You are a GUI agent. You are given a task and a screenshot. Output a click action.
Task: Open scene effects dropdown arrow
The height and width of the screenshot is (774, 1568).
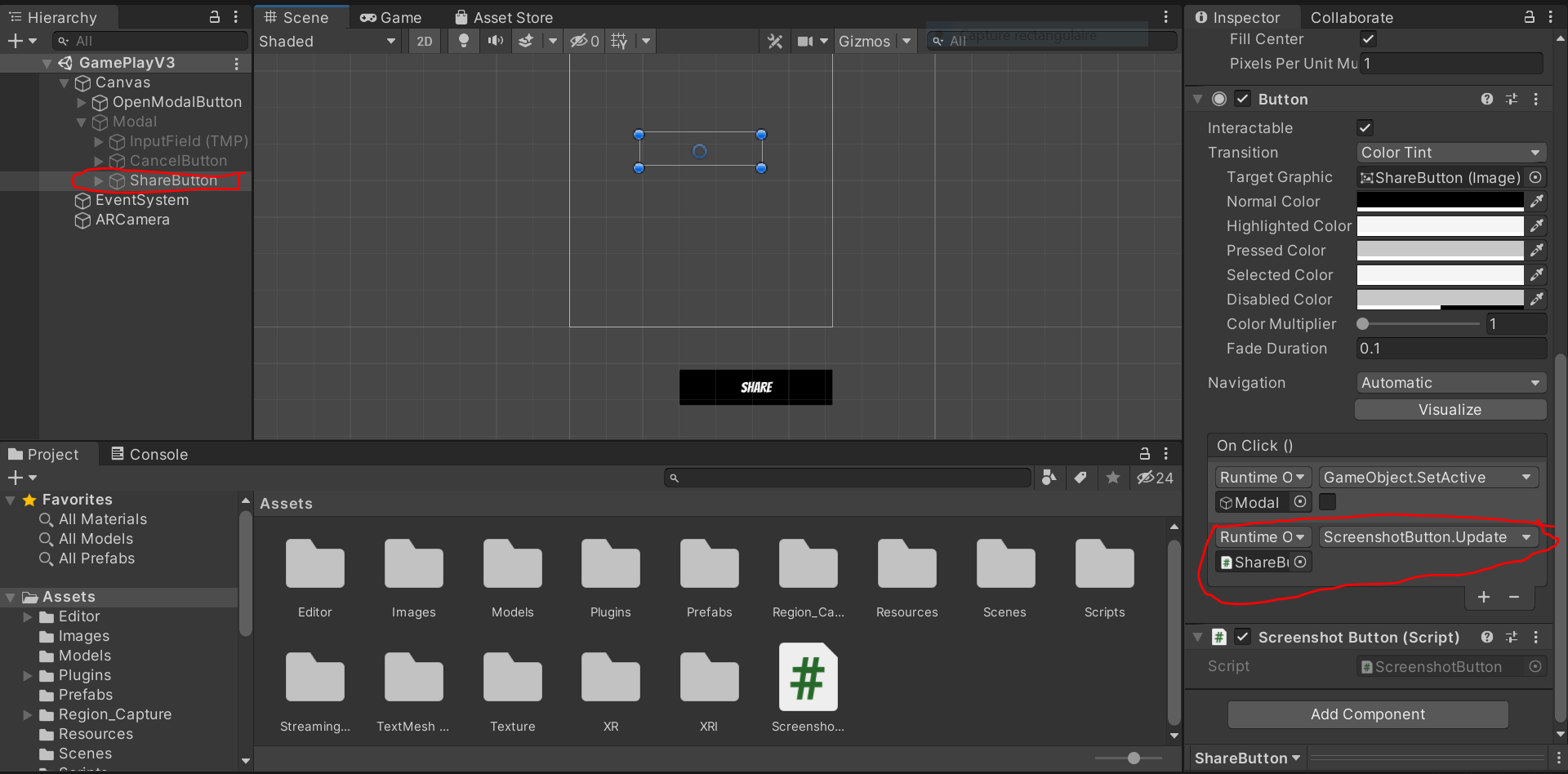pyautogui.click(x=553, y=41)
